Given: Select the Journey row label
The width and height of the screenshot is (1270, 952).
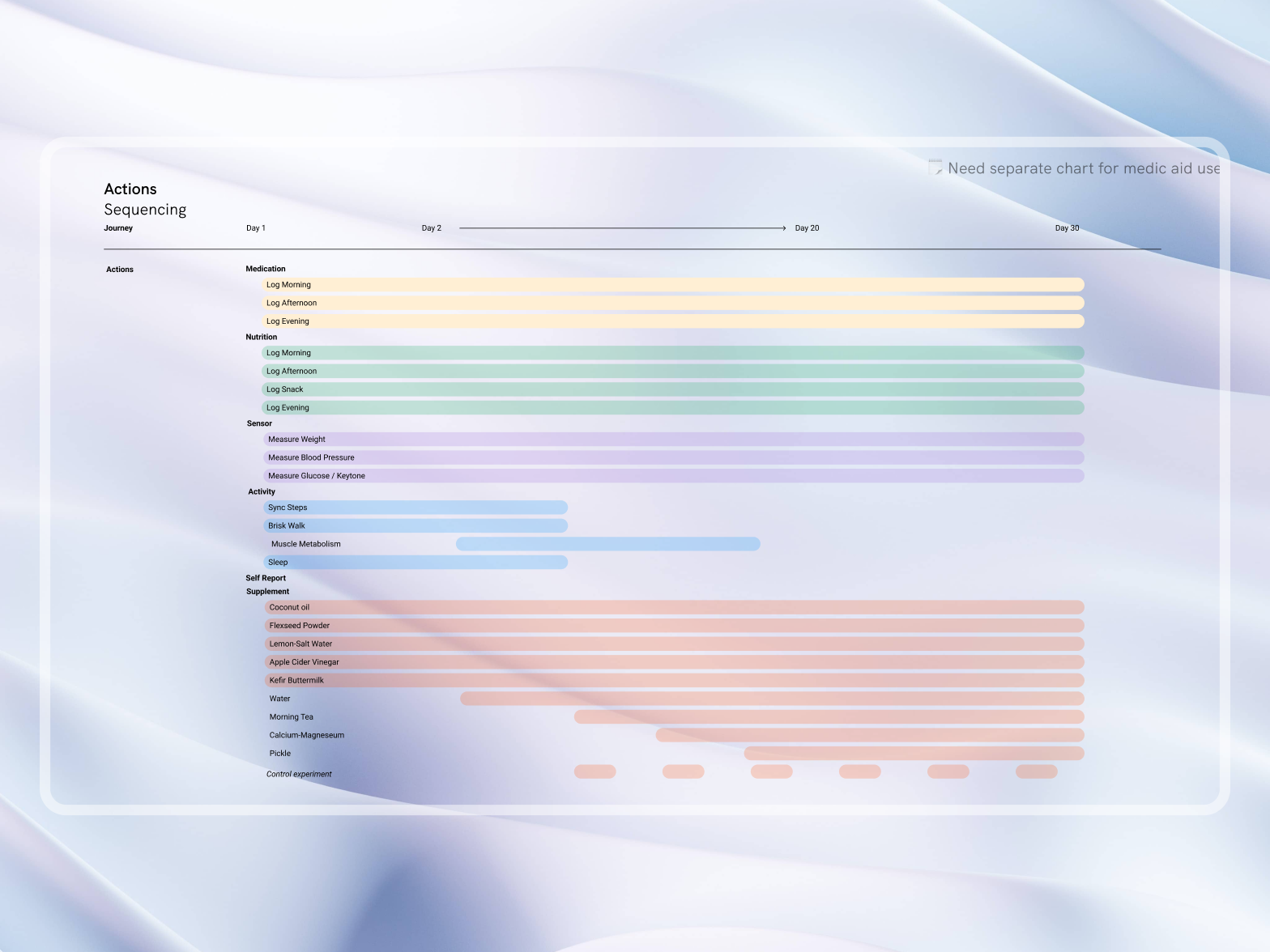Looking at the screenshot, I should click(x=118, y=228).
